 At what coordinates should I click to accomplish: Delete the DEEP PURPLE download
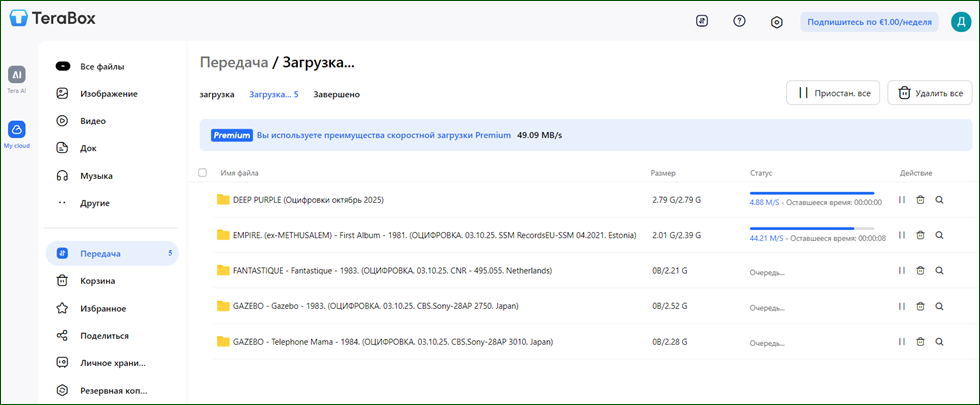click(x=920, y=200)
